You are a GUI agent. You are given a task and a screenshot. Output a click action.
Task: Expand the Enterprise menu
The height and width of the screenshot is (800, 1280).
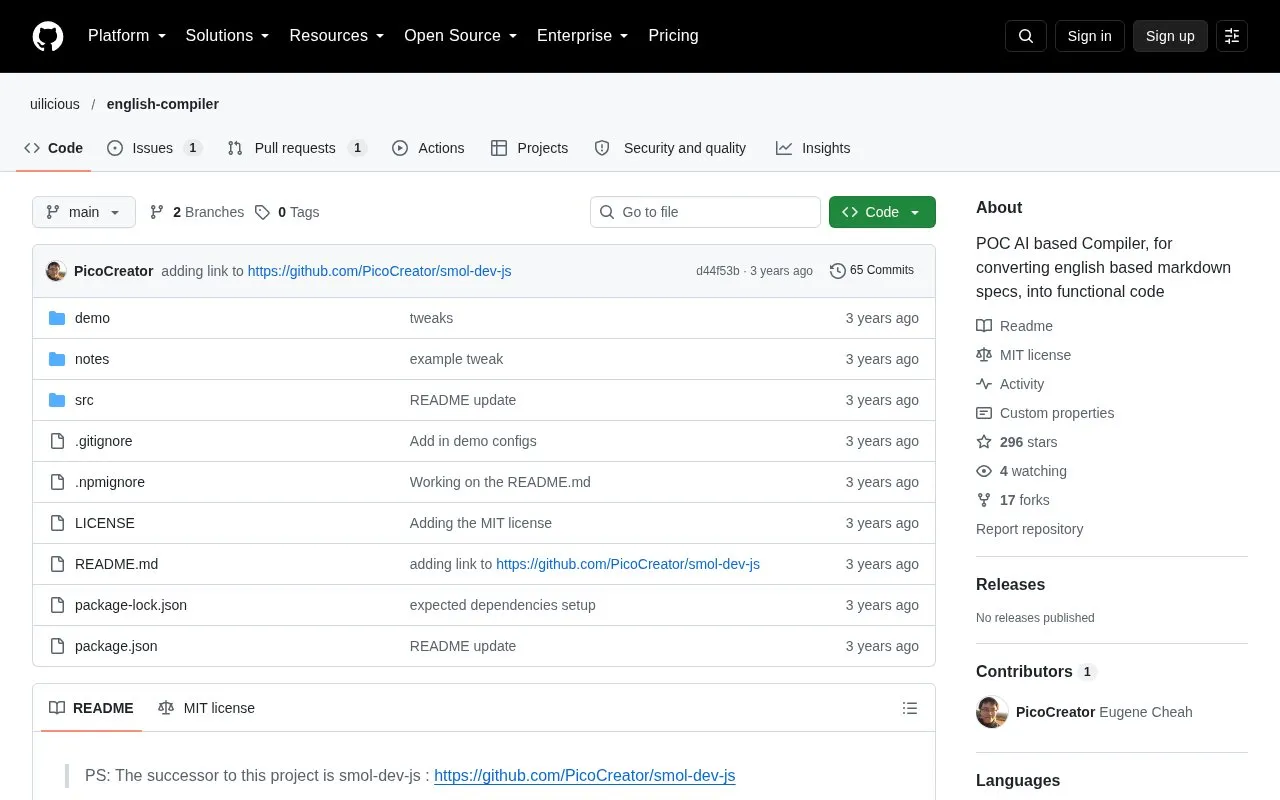(583, 36)
